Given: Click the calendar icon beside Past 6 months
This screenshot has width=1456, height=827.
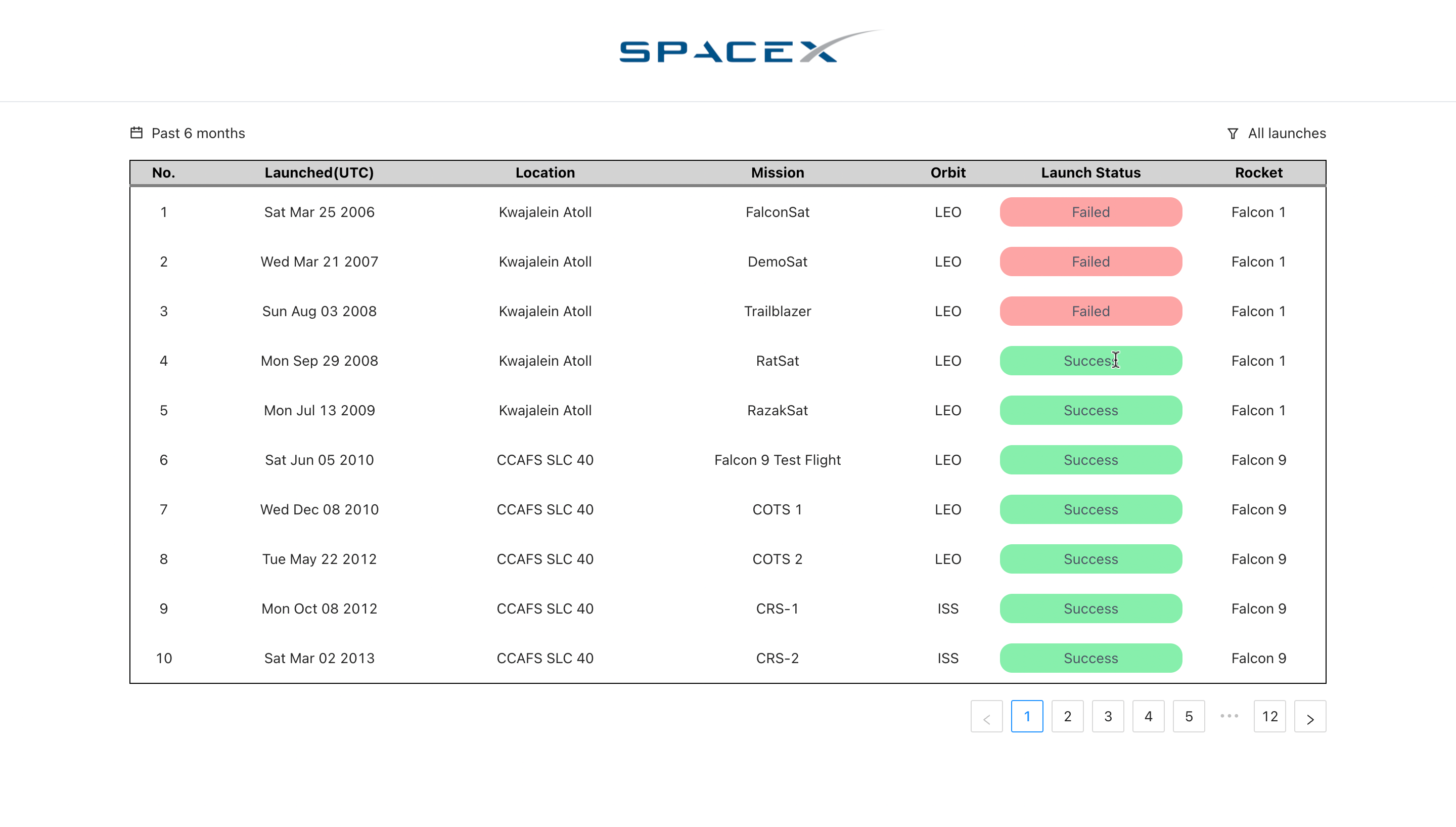Looking at the screenshot, I should coord(136,133).
